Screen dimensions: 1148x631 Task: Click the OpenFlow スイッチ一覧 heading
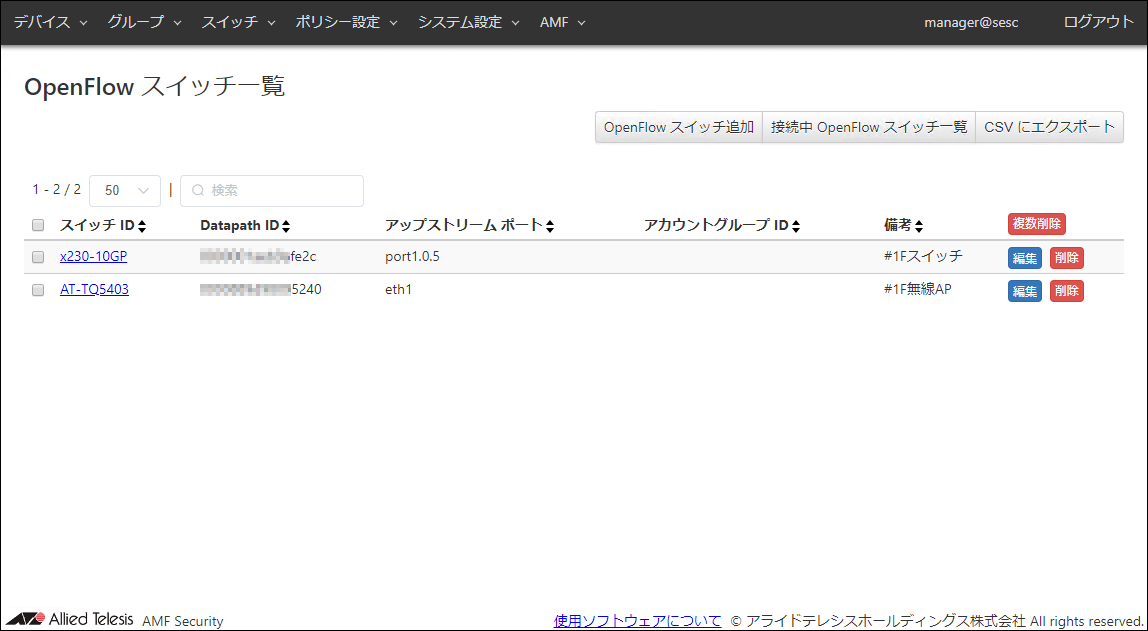[154, 87]
